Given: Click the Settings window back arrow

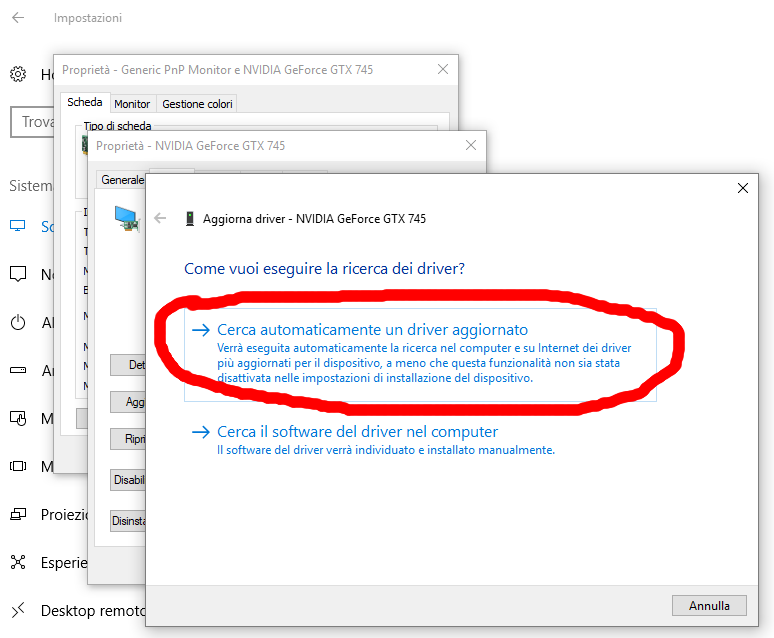Looking at the screenshot, I should pyautogui.click(x=18, y=18).
